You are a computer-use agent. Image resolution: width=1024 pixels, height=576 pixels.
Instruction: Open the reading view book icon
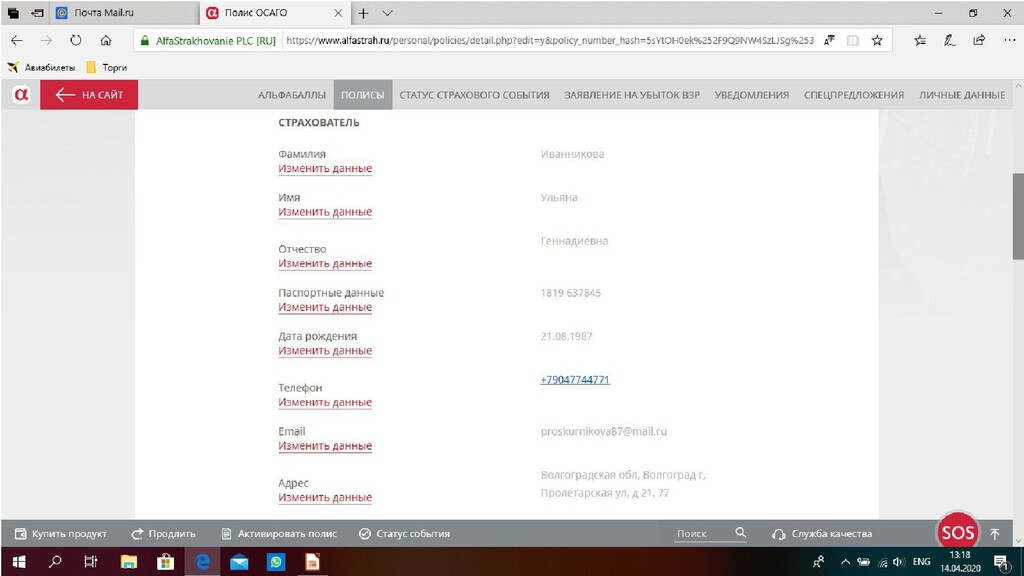pos(853,40)
